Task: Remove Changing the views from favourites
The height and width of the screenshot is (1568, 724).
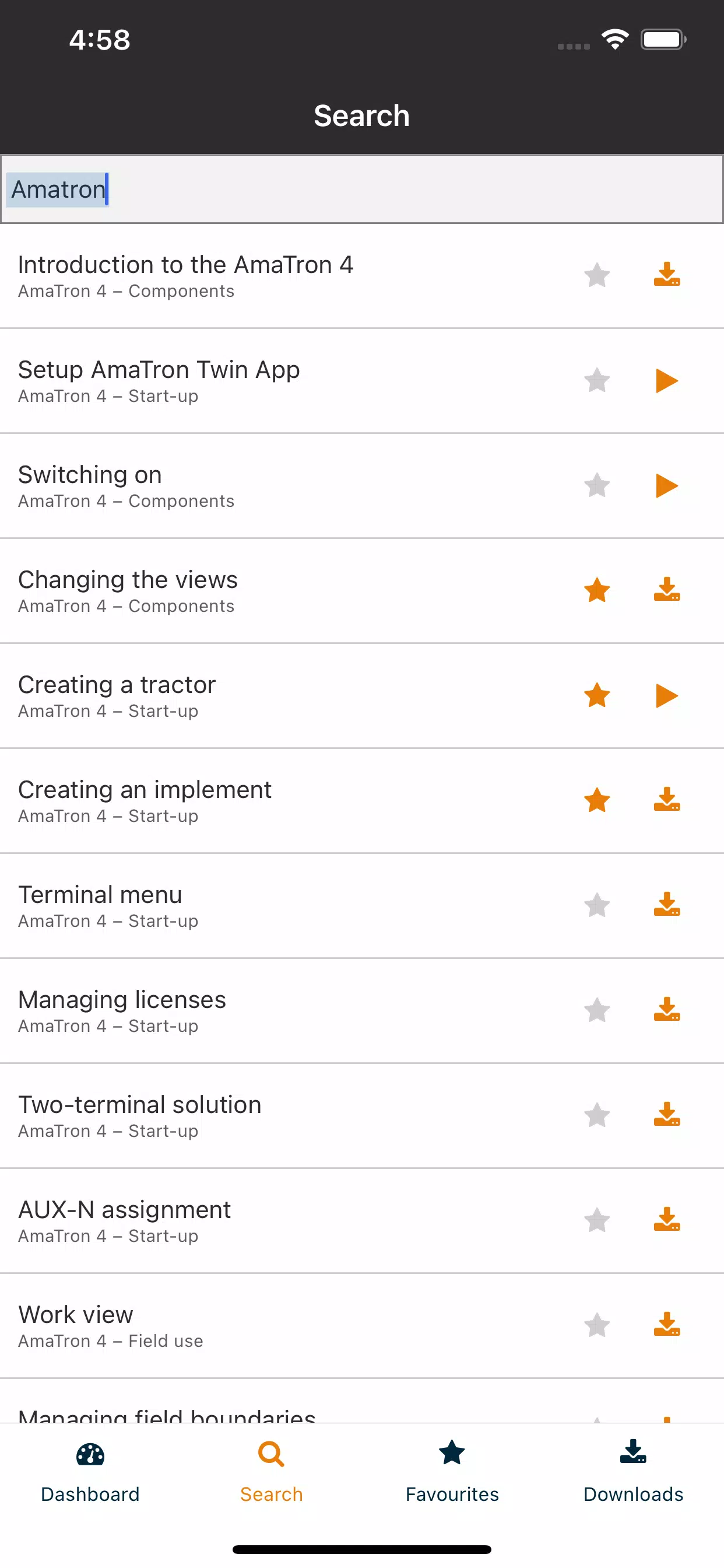Action: 597,590
